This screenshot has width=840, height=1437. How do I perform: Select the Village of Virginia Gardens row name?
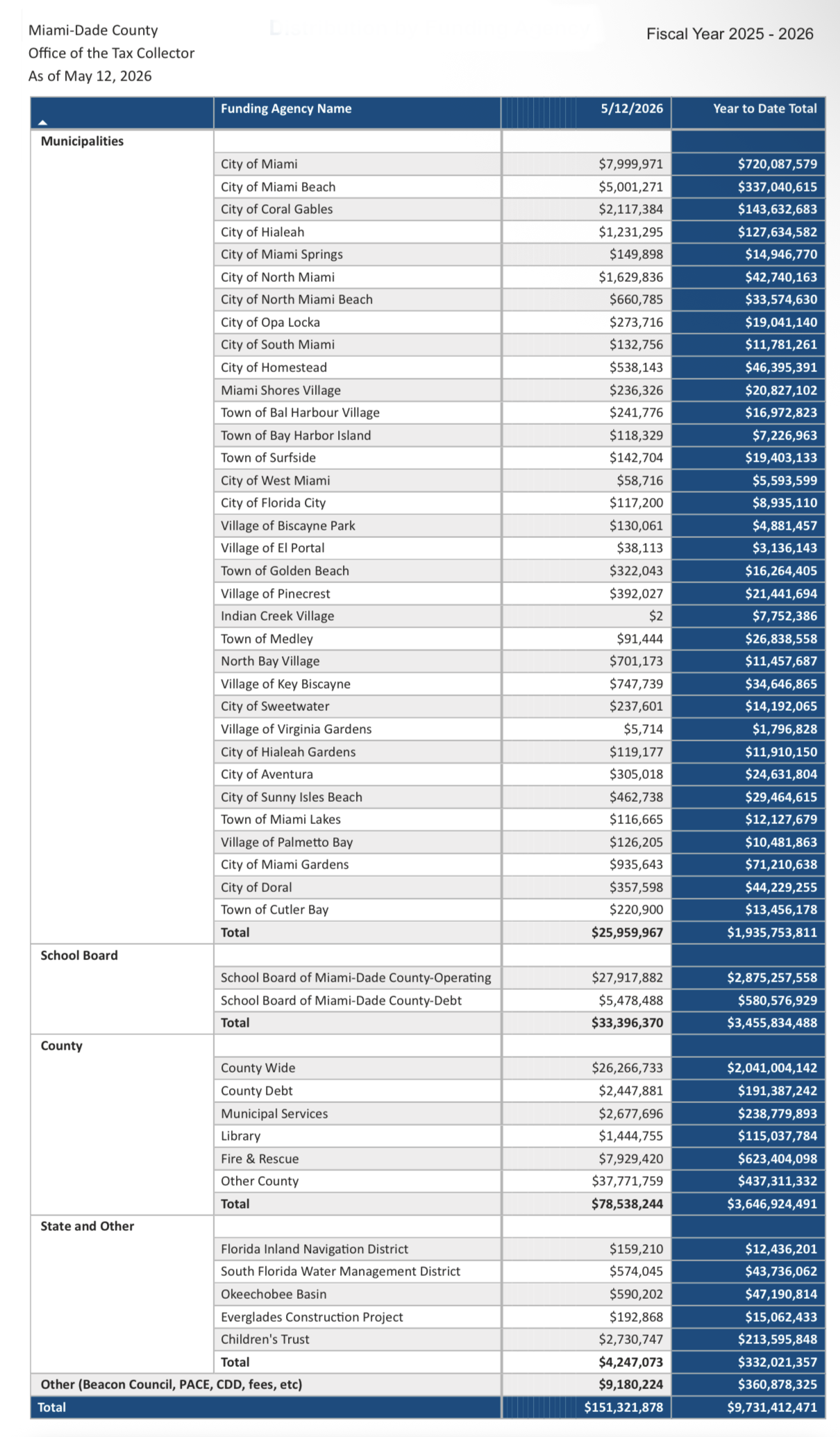[x=296, y=729]
